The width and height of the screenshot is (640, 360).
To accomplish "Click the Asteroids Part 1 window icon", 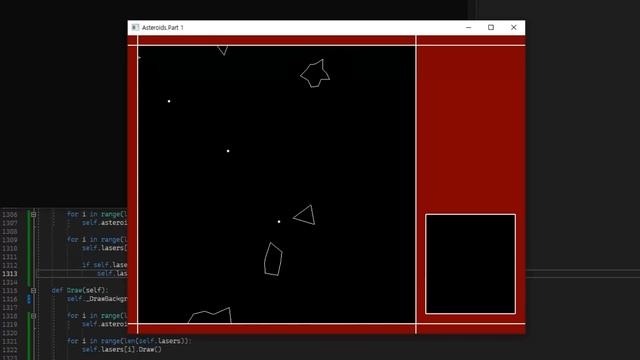I will point(135,27).
